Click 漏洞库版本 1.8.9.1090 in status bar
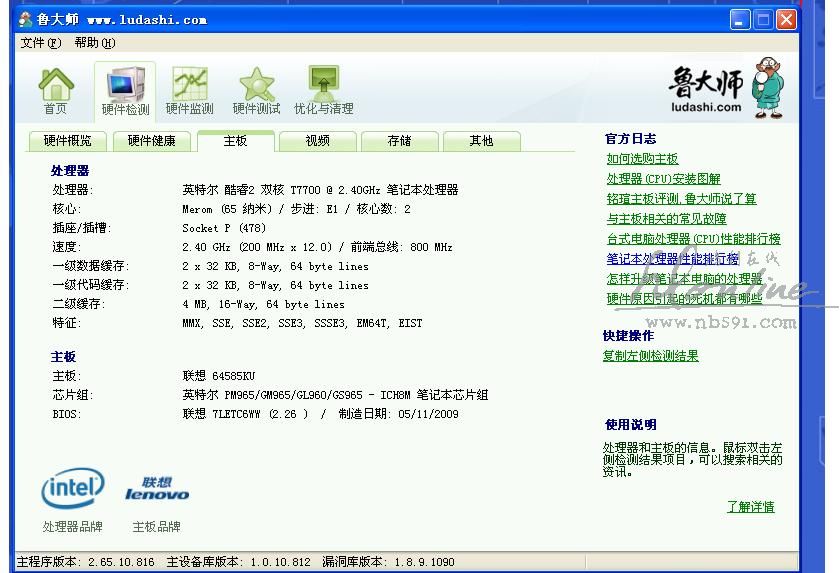The image size is (840, 573). (388, 562)
